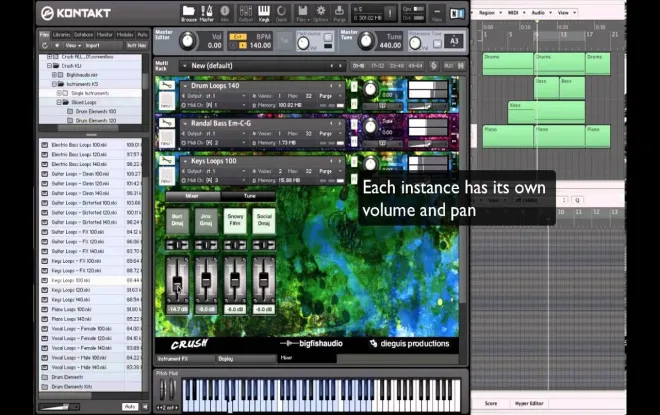Click the Master Editor Vol knob
The width and height of the screenshot is (660, 415).
[x=187, y=41]
